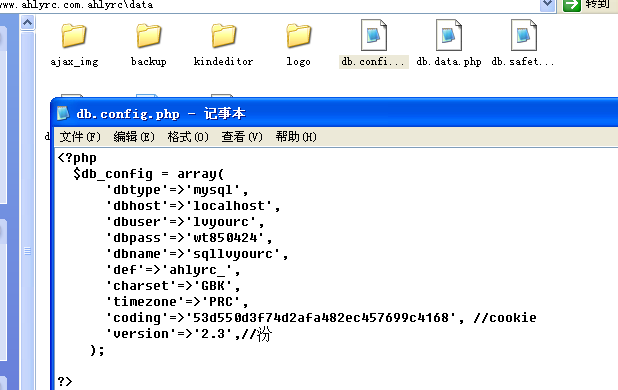Select the db.data.php file icon
Viewport: 618px width, 390px height.
pyautogui.click(x=449, y=35)
